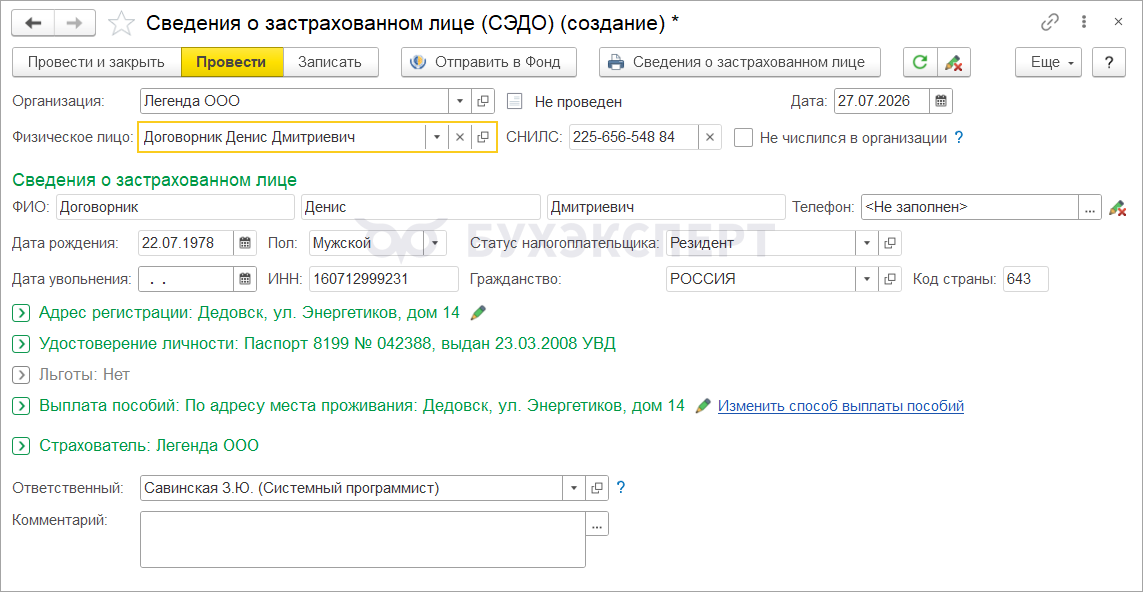This screenshot has height=592, width=1143.
Task: Clear the Физическое лицо field
Action: pos(459,137)
